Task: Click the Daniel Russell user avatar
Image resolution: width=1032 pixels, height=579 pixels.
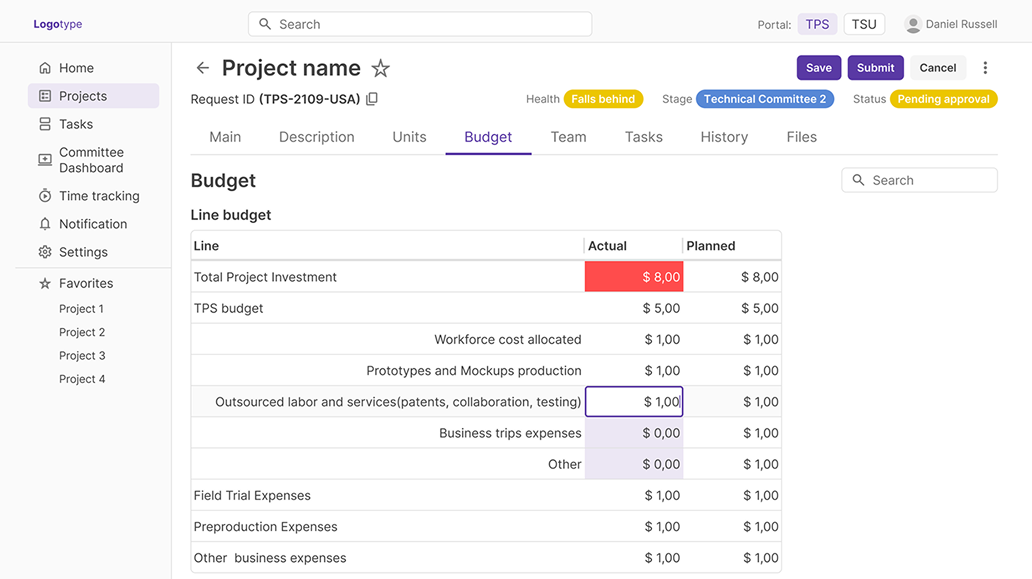Action: (x=912, y=24)
